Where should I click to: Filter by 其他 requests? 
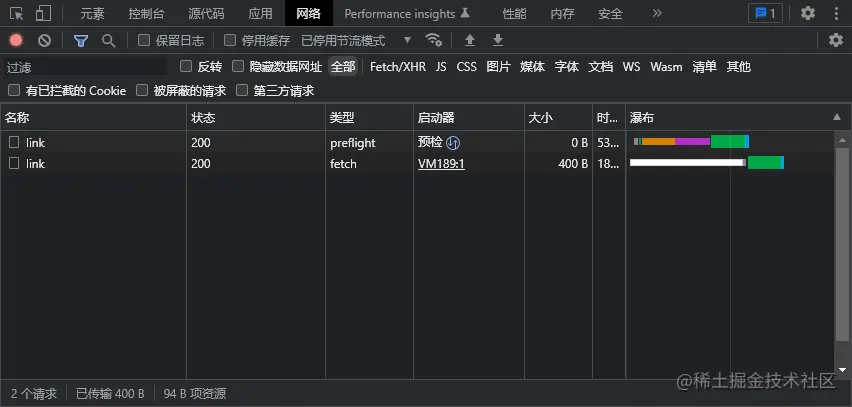739,67
